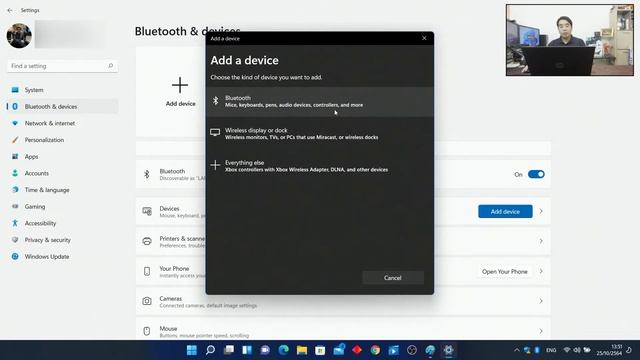This screenshot has height=360, width=640.
Task: Click the mouse icon in Mouse row
Action: point(147,331)
